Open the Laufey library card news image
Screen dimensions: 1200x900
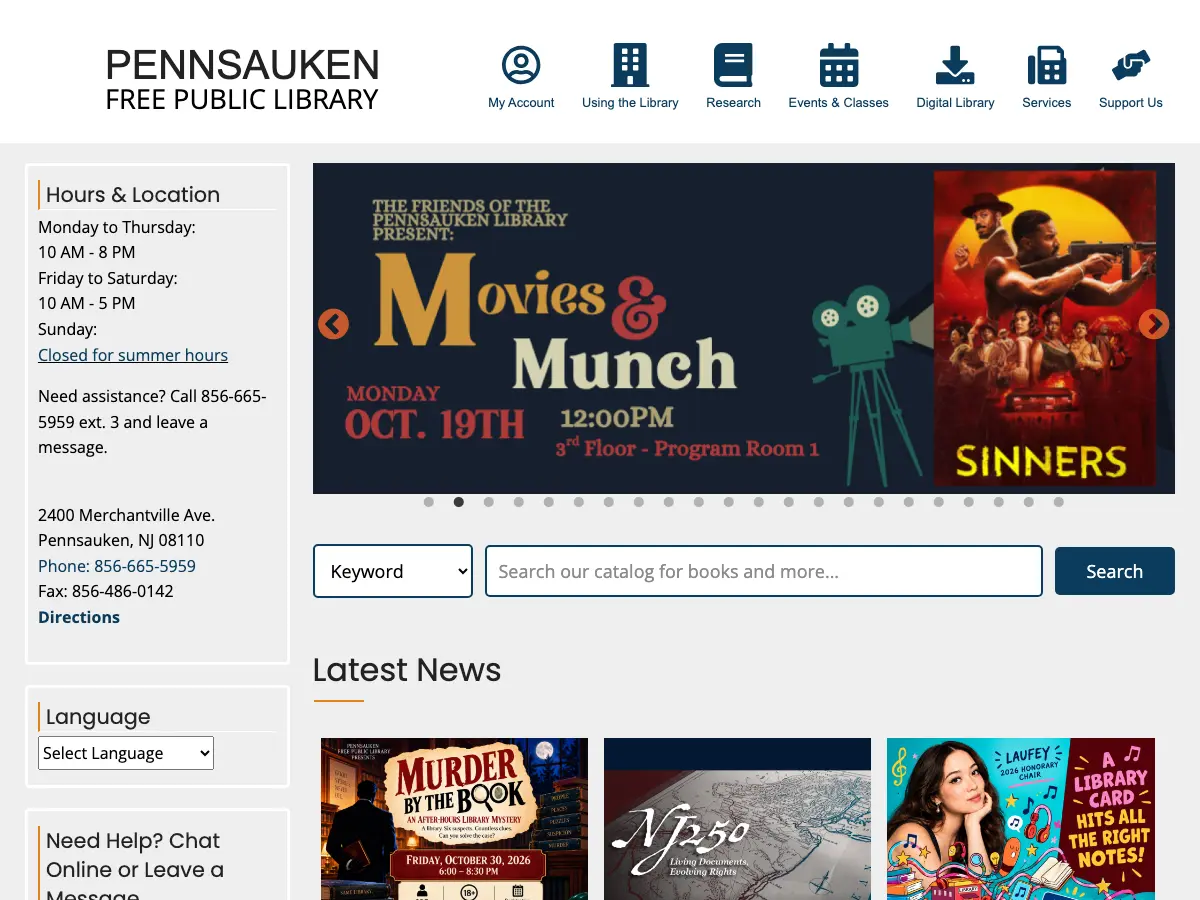click(1021, 819)
